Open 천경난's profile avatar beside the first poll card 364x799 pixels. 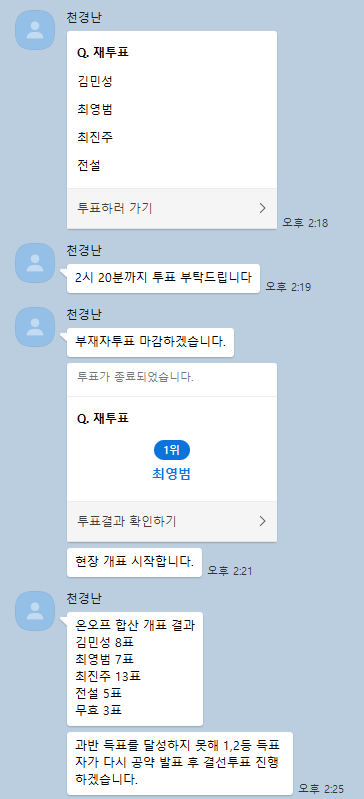(x=35, y=30)
